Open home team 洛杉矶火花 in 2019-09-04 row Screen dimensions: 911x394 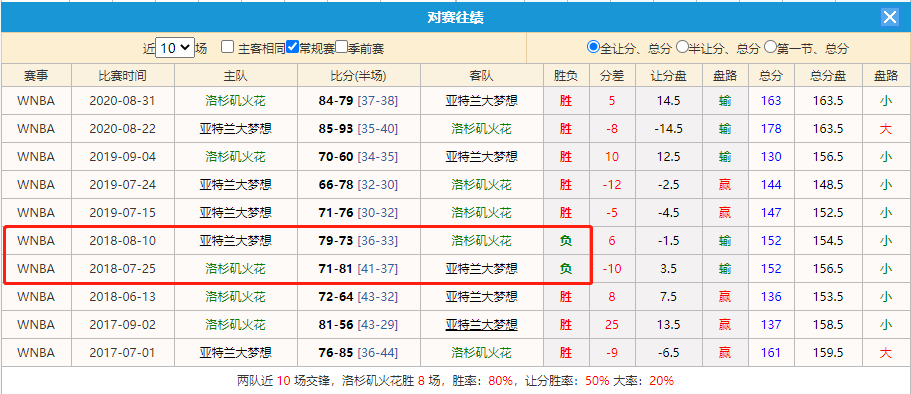pos(235,157)
